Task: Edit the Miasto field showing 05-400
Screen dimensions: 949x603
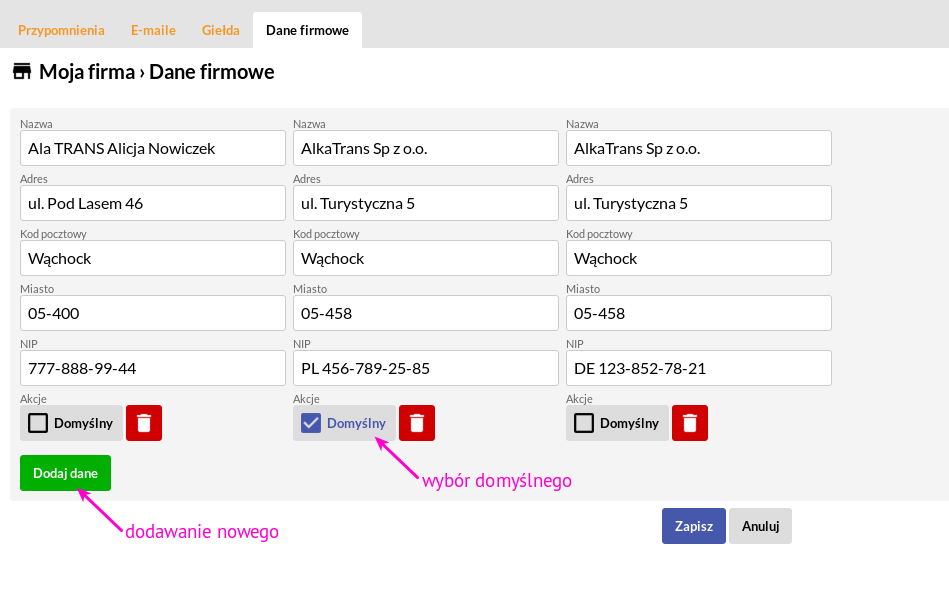Action: pos(153,313)
